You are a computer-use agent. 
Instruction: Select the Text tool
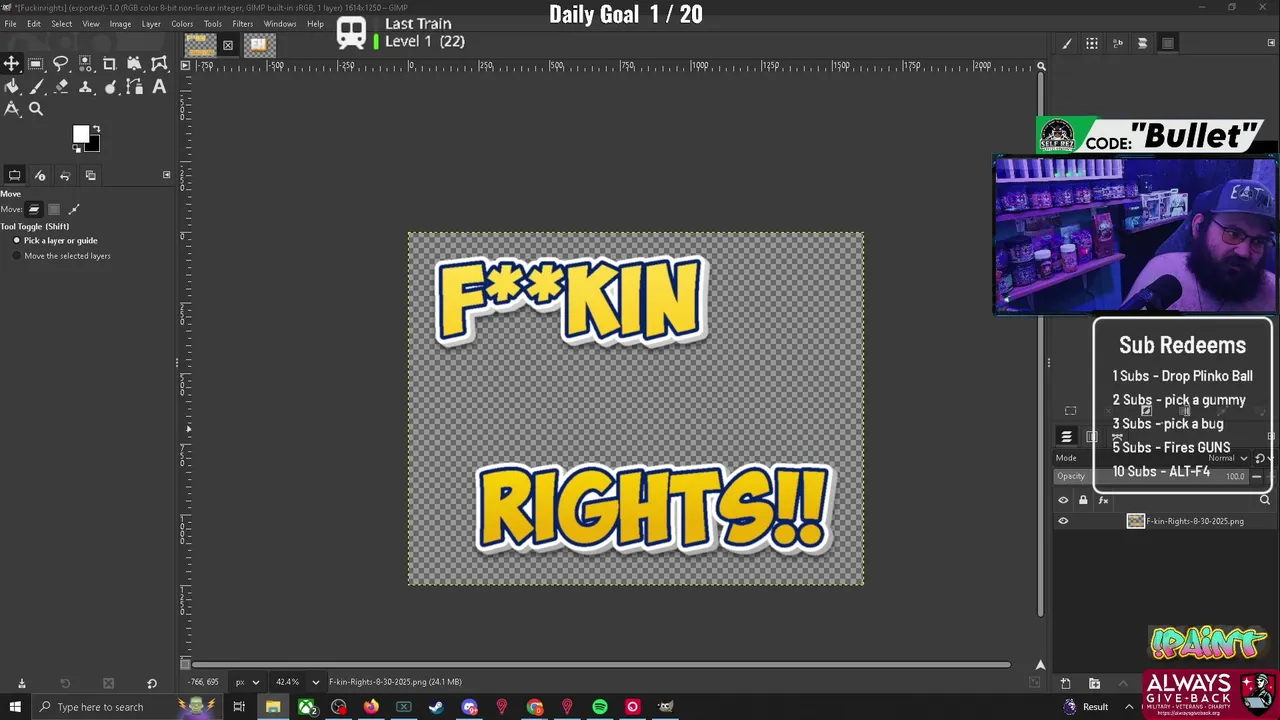(x=159, y=87)
